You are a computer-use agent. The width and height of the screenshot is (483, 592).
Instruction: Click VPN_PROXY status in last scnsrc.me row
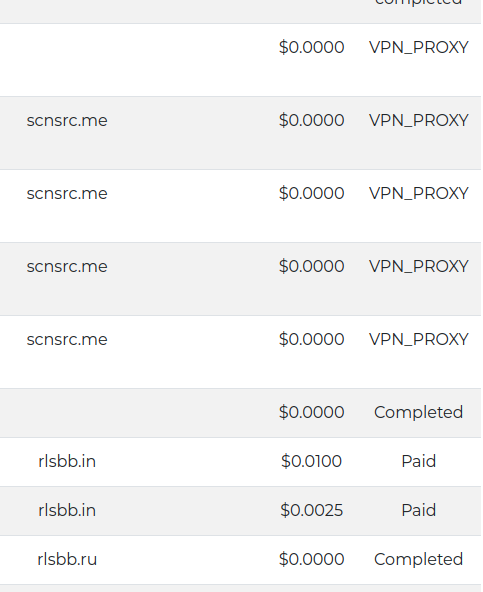pos(418,339)
